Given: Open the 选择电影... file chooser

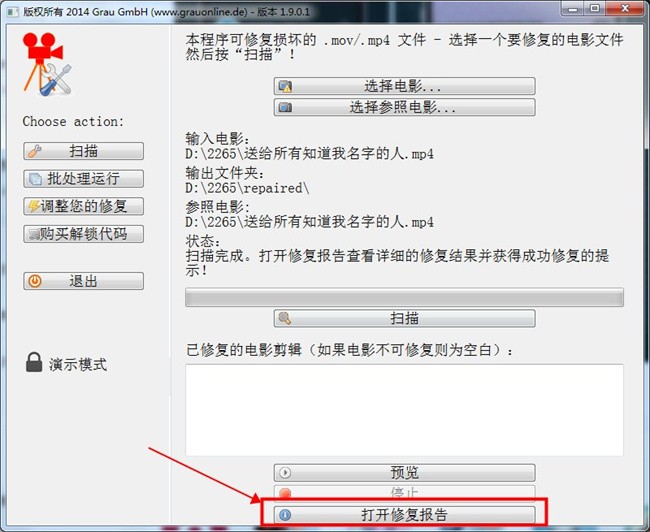Looking at the screenshot, I should pos(404,86).
